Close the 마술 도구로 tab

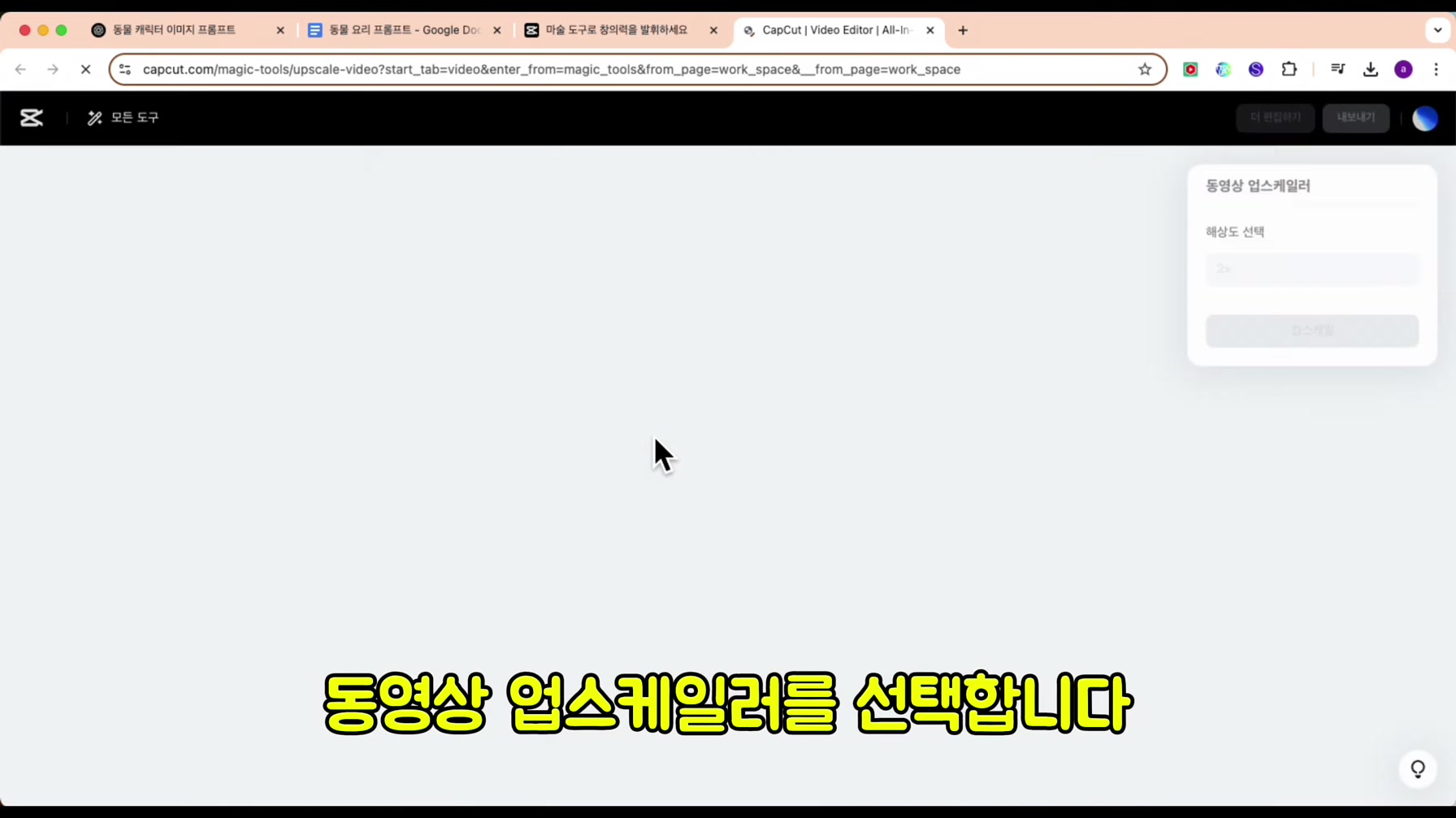713,30
